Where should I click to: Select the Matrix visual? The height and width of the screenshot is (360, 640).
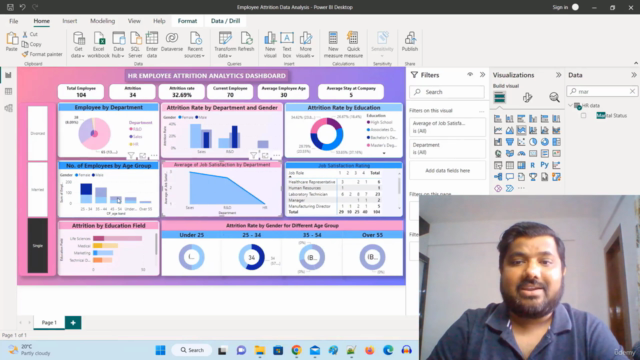[x=521, y=165]
